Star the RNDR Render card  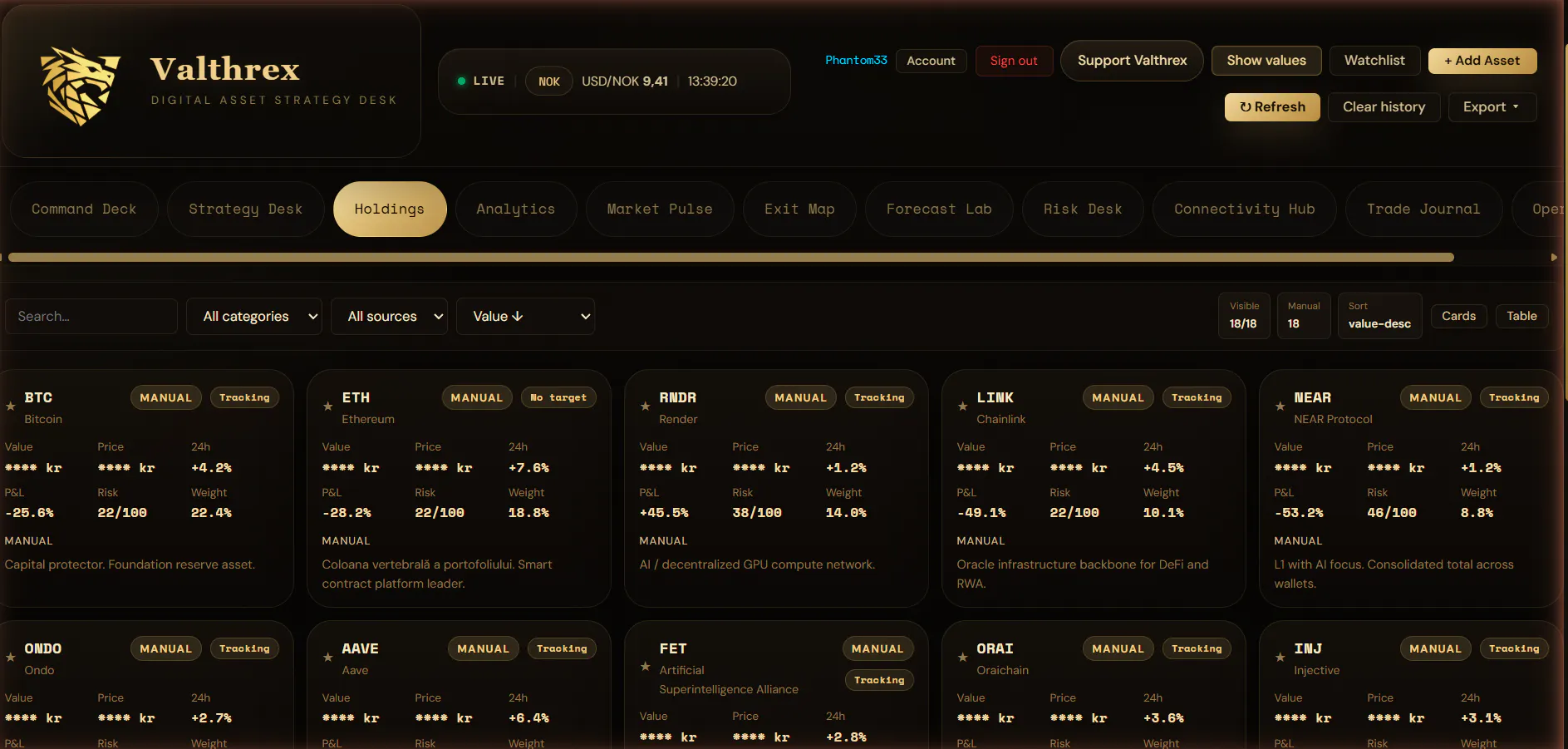click(x=646, y=407)
